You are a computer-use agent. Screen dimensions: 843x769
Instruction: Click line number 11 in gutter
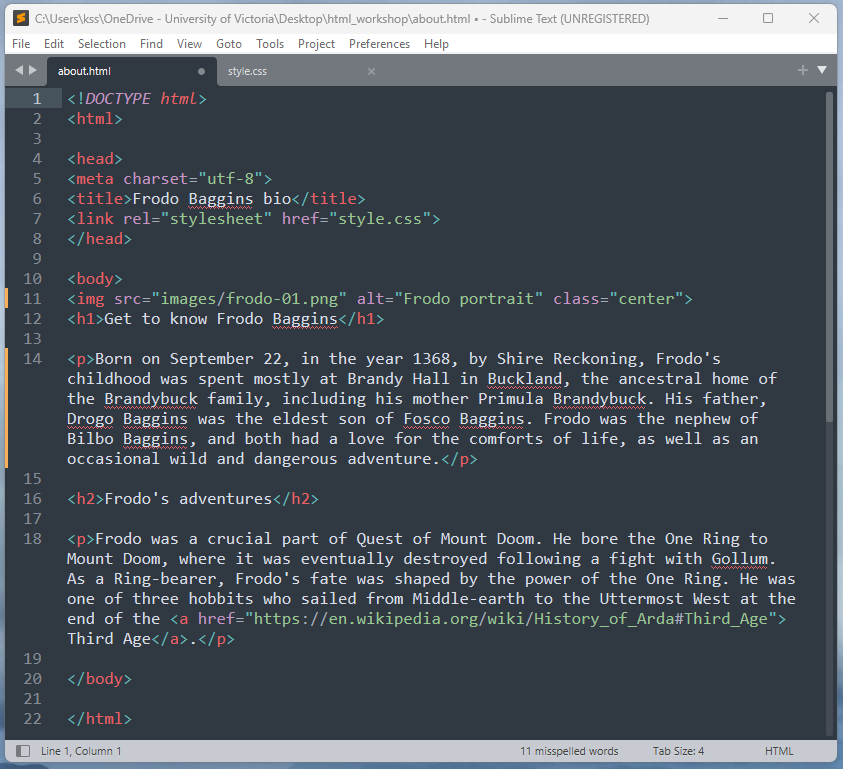point(32,298)
